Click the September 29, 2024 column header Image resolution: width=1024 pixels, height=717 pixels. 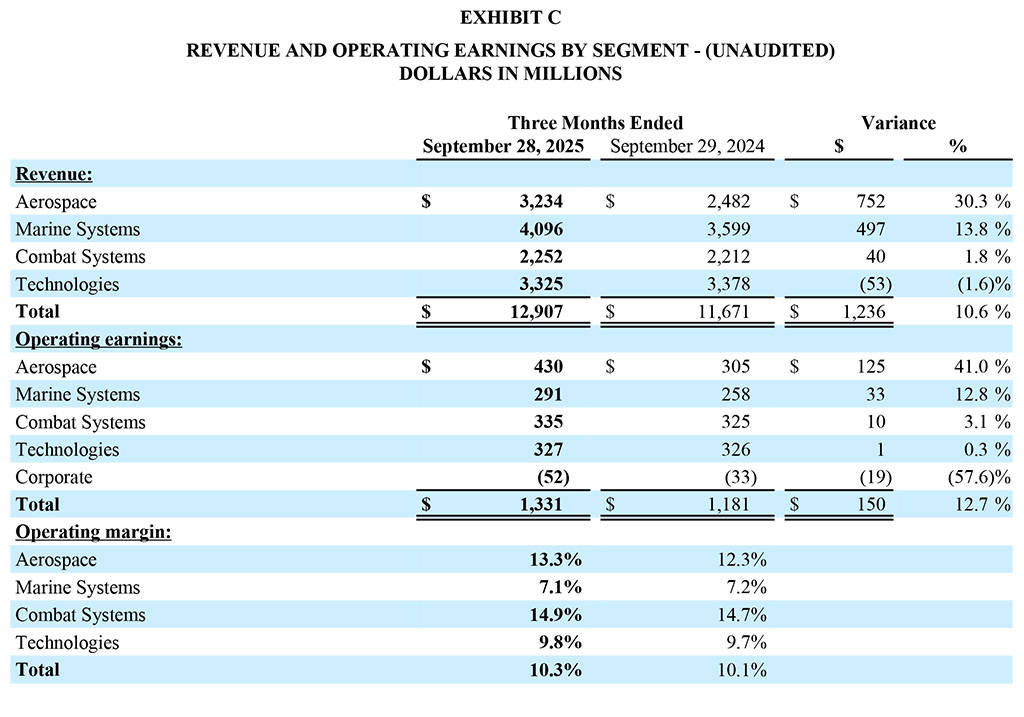point(687,147)
